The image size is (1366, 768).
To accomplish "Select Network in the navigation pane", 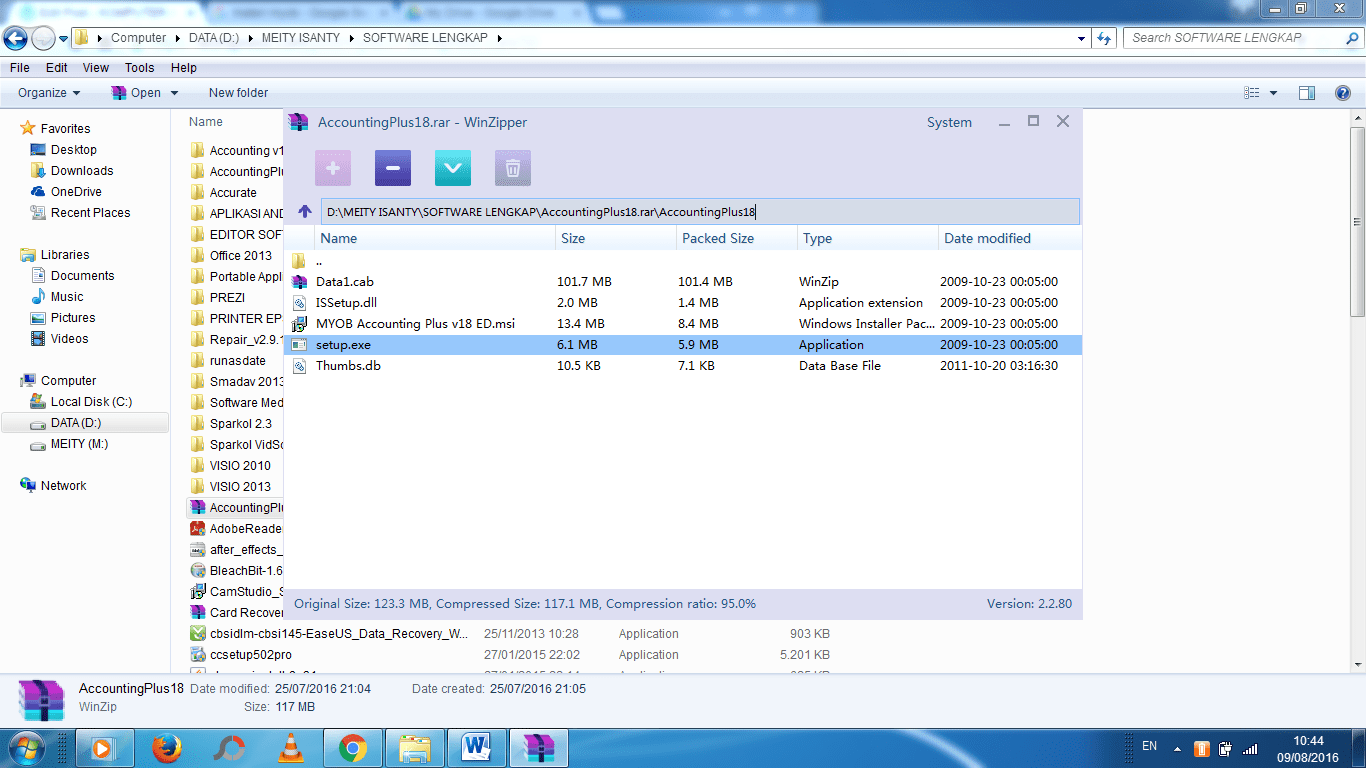I will (63, 486).
